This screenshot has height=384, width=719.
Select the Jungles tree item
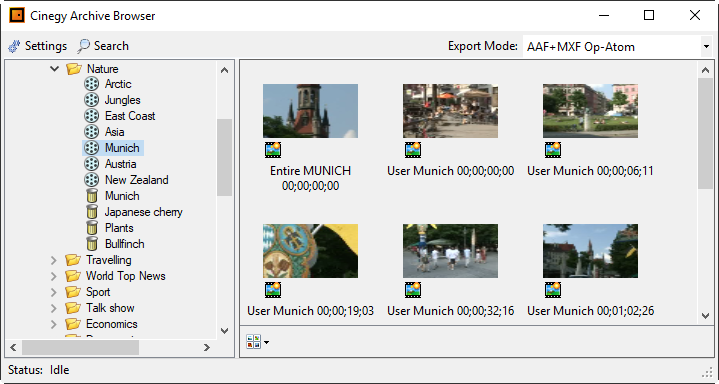coord(122,100)
